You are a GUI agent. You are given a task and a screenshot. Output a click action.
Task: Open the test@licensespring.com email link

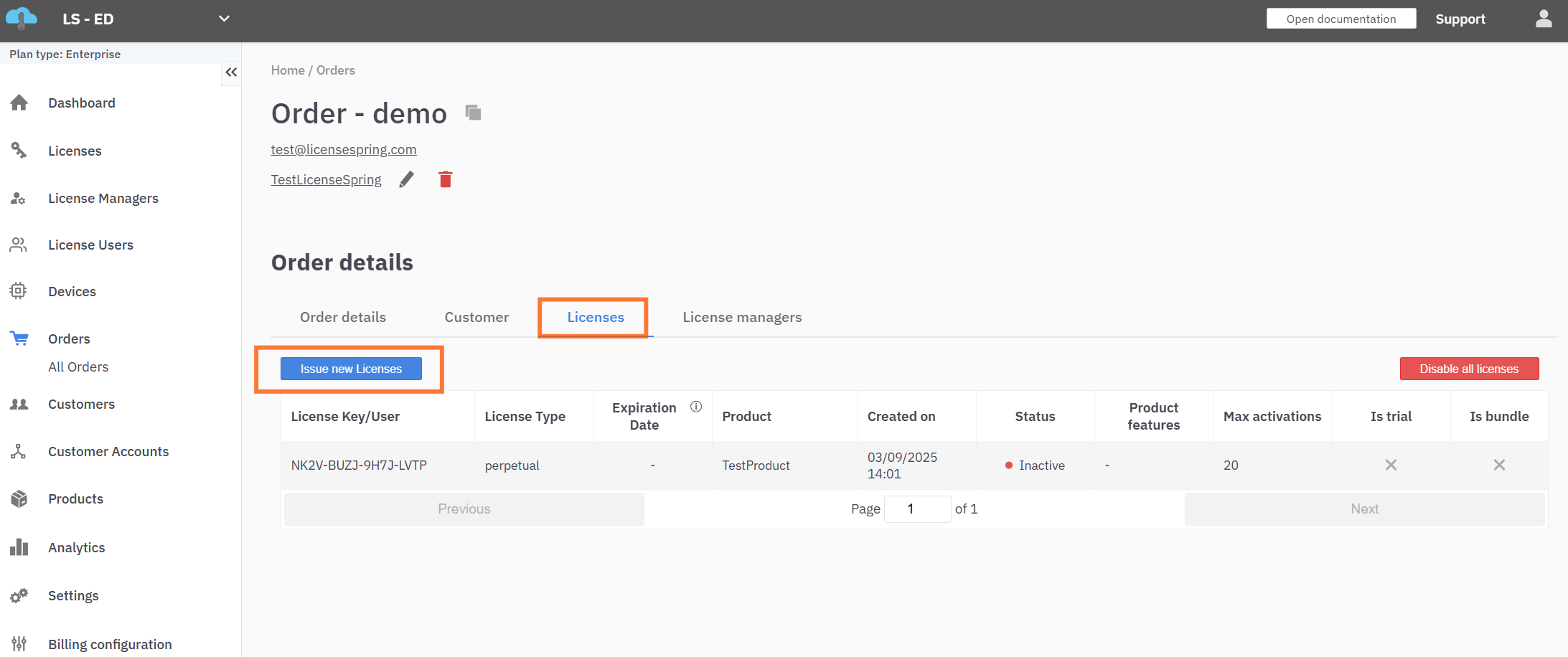point(344,149)
